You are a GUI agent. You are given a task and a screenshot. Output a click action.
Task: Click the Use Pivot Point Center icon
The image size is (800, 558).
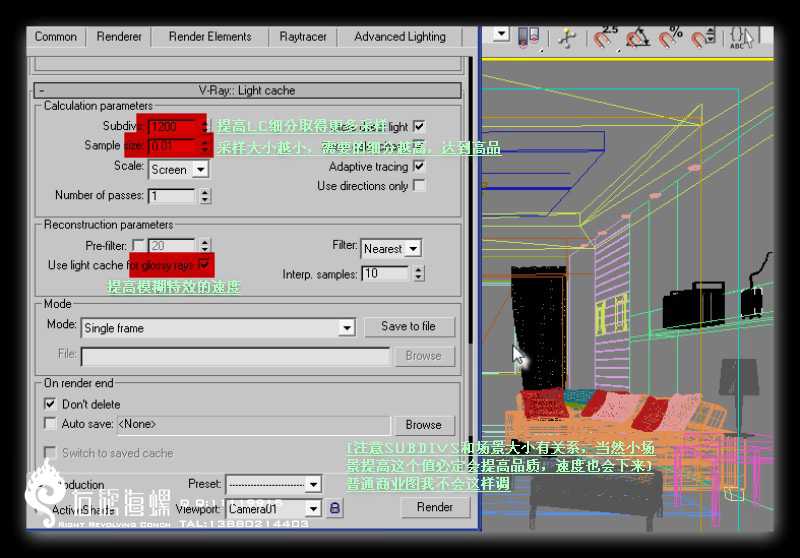click(x=529, y=37)
